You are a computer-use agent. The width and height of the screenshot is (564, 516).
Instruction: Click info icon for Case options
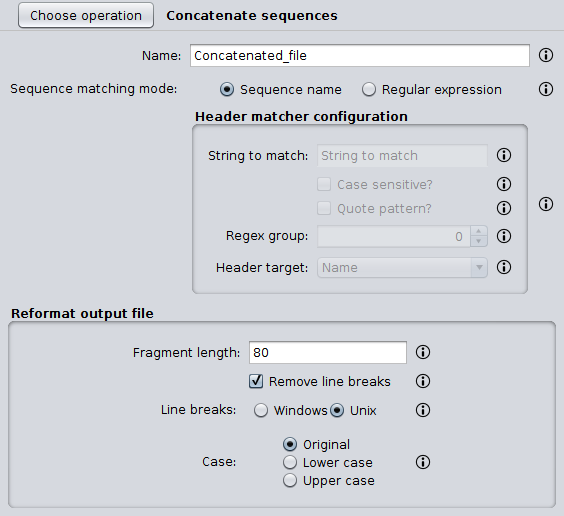pyautogui.click(x=423, y=462)
